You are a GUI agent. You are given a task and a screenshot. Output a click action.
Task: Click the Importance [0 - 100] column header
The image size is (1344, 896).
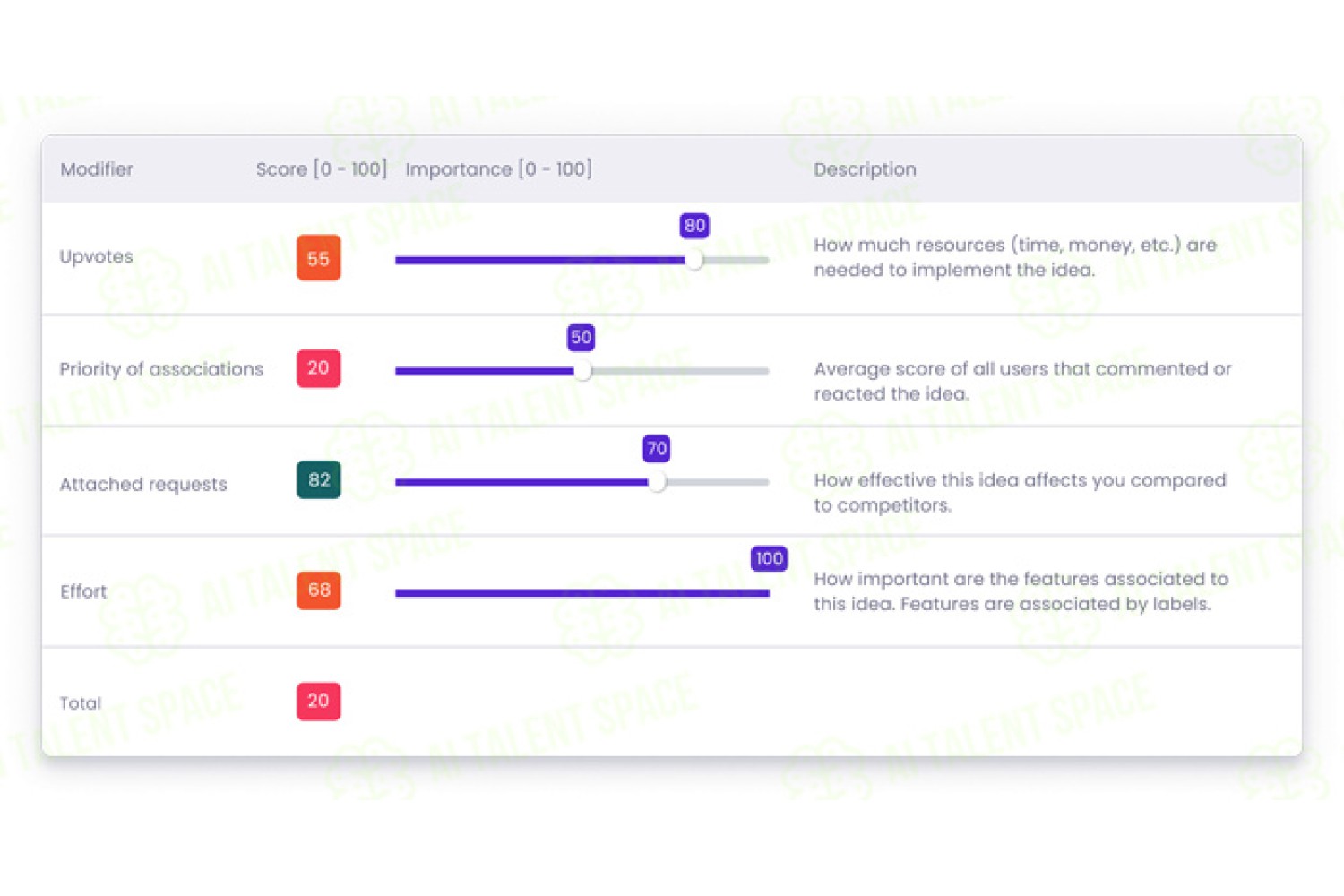pos(498,169)
